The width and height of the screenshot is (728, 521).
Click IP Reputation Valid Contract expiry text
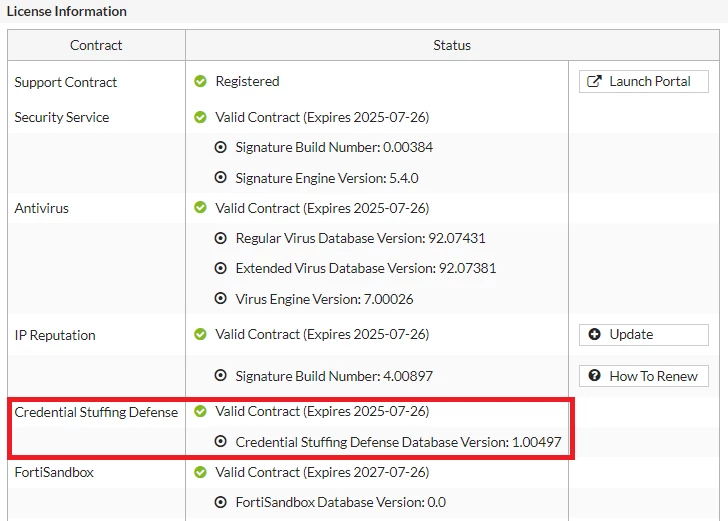322,334
